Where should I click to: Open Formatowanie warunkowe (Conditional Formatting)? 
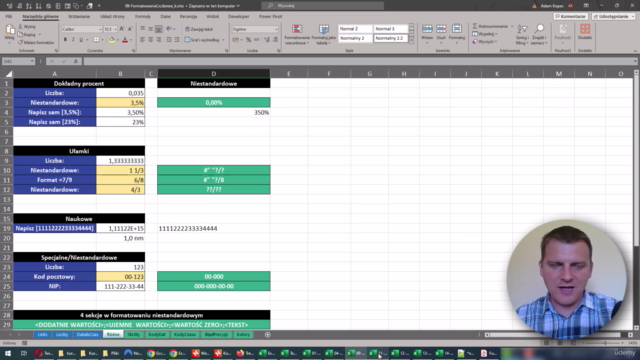coord(297,34)
